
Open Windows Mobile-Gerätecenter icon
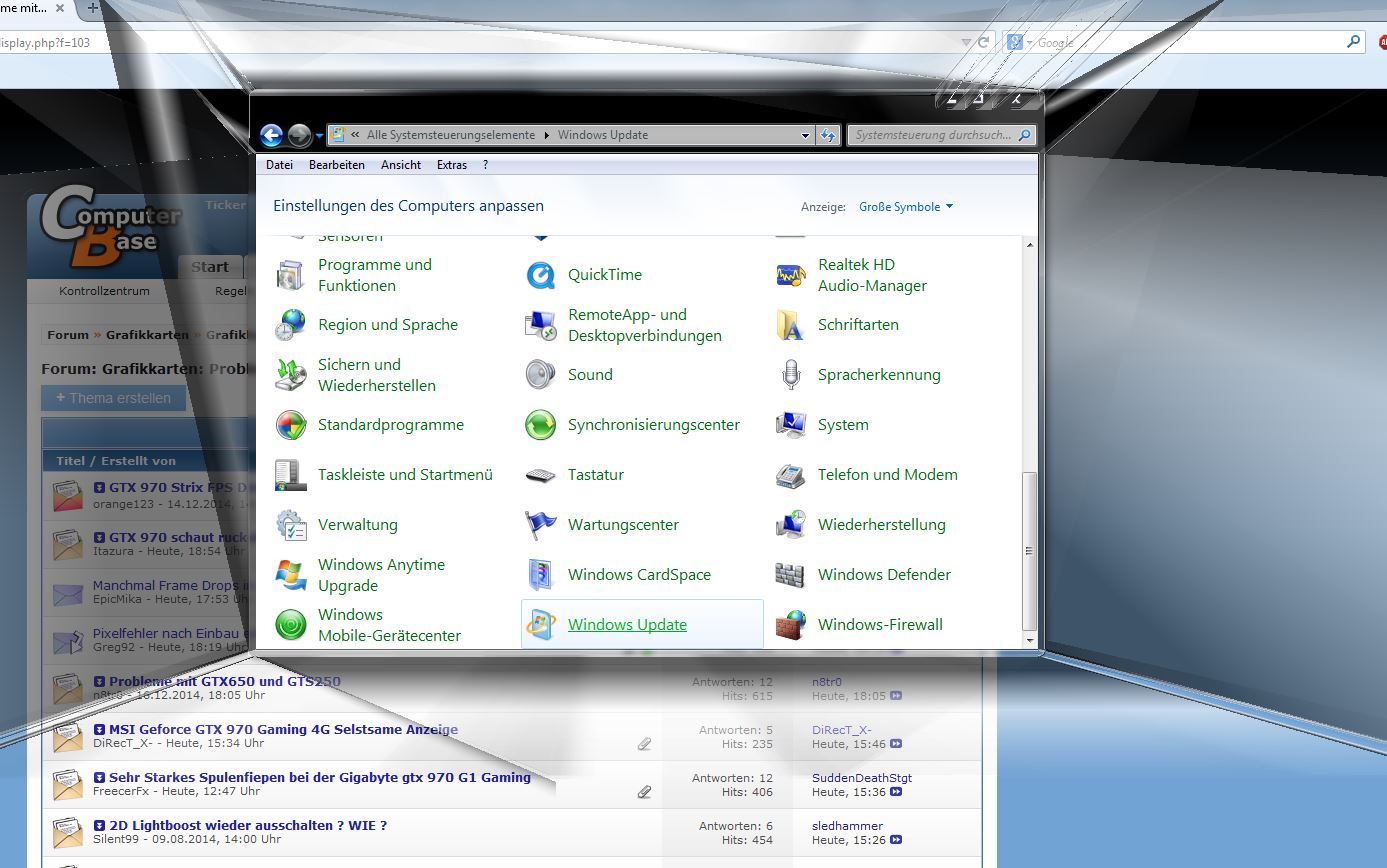pos(291,625)
